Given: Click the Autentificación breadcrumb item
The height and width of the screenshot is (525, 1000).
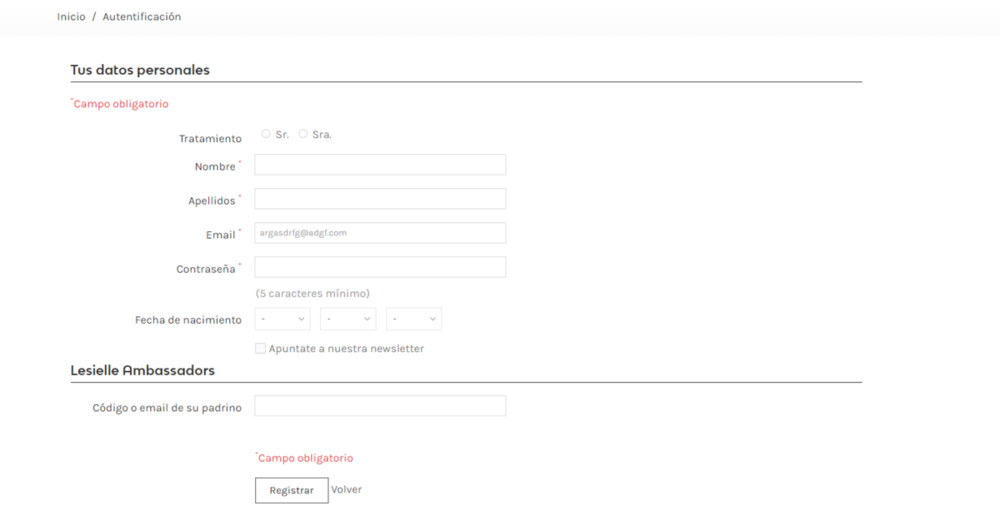Looking at the screenshot, I should [x=142, y=17].
